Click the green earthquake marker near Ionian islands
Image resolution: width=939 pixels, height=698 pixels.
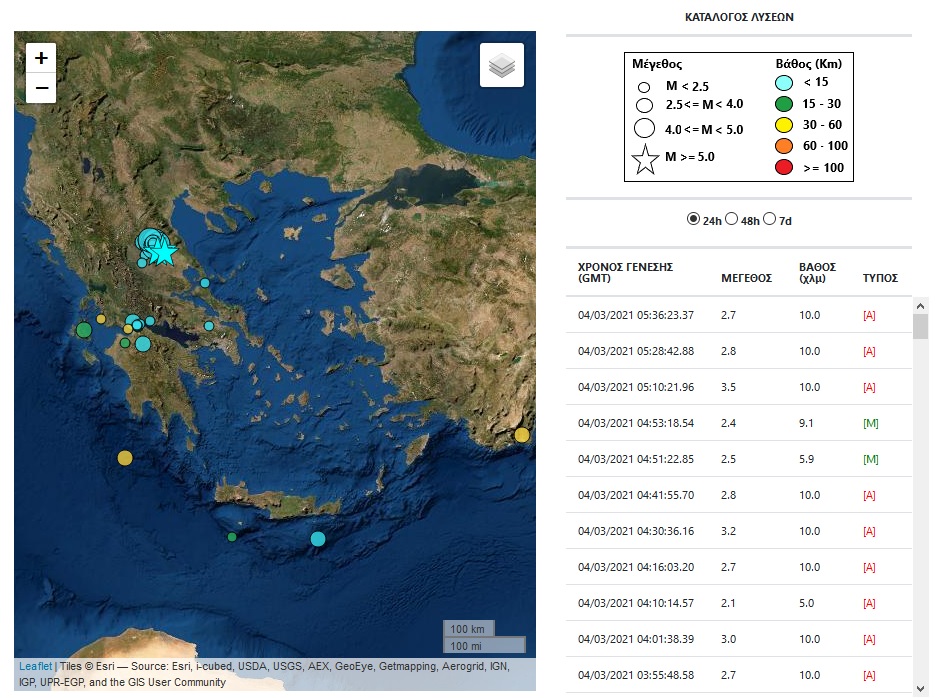pos(84,330)
